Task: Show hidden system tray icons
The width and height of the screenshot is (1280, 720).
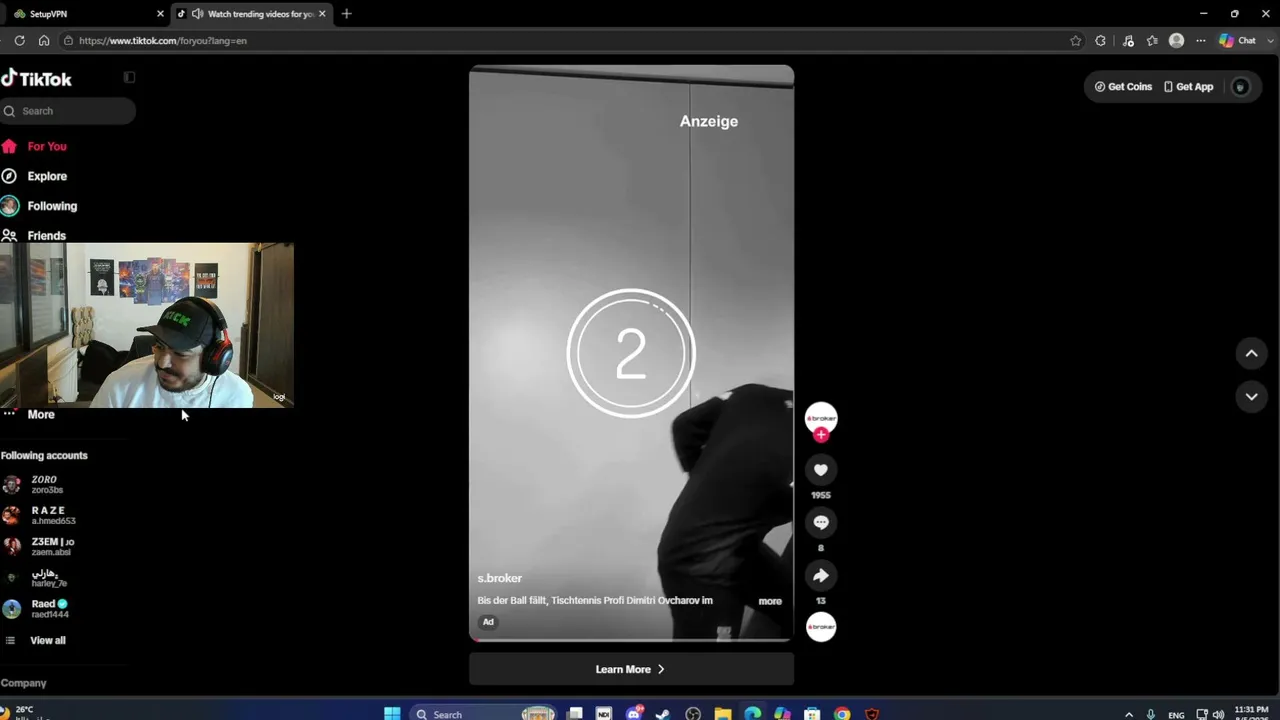Action: [1129, 714]
